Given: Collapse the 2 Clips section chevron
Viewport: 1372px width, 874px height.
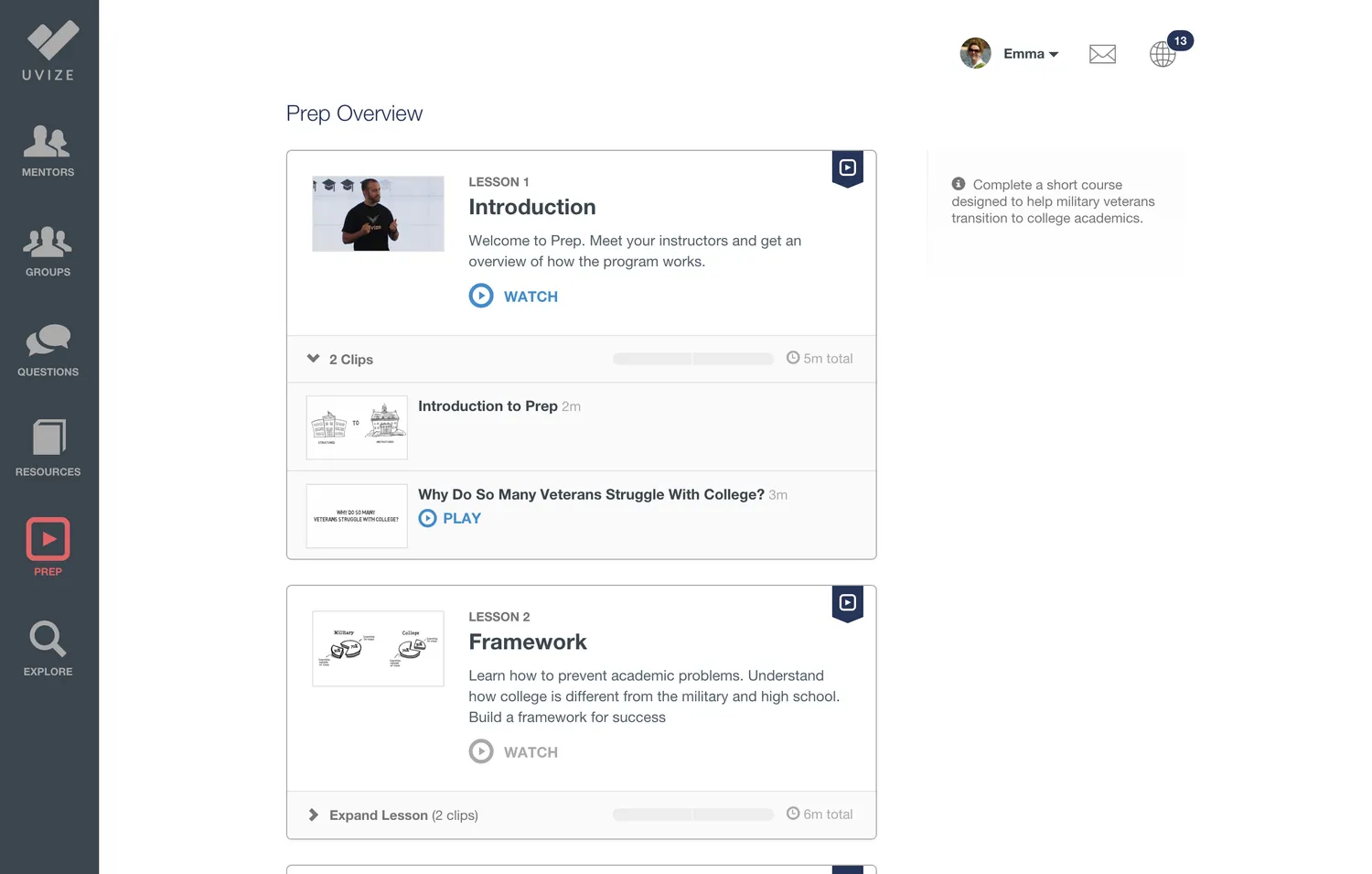Looking at the screenshot, I should (314, 359).
